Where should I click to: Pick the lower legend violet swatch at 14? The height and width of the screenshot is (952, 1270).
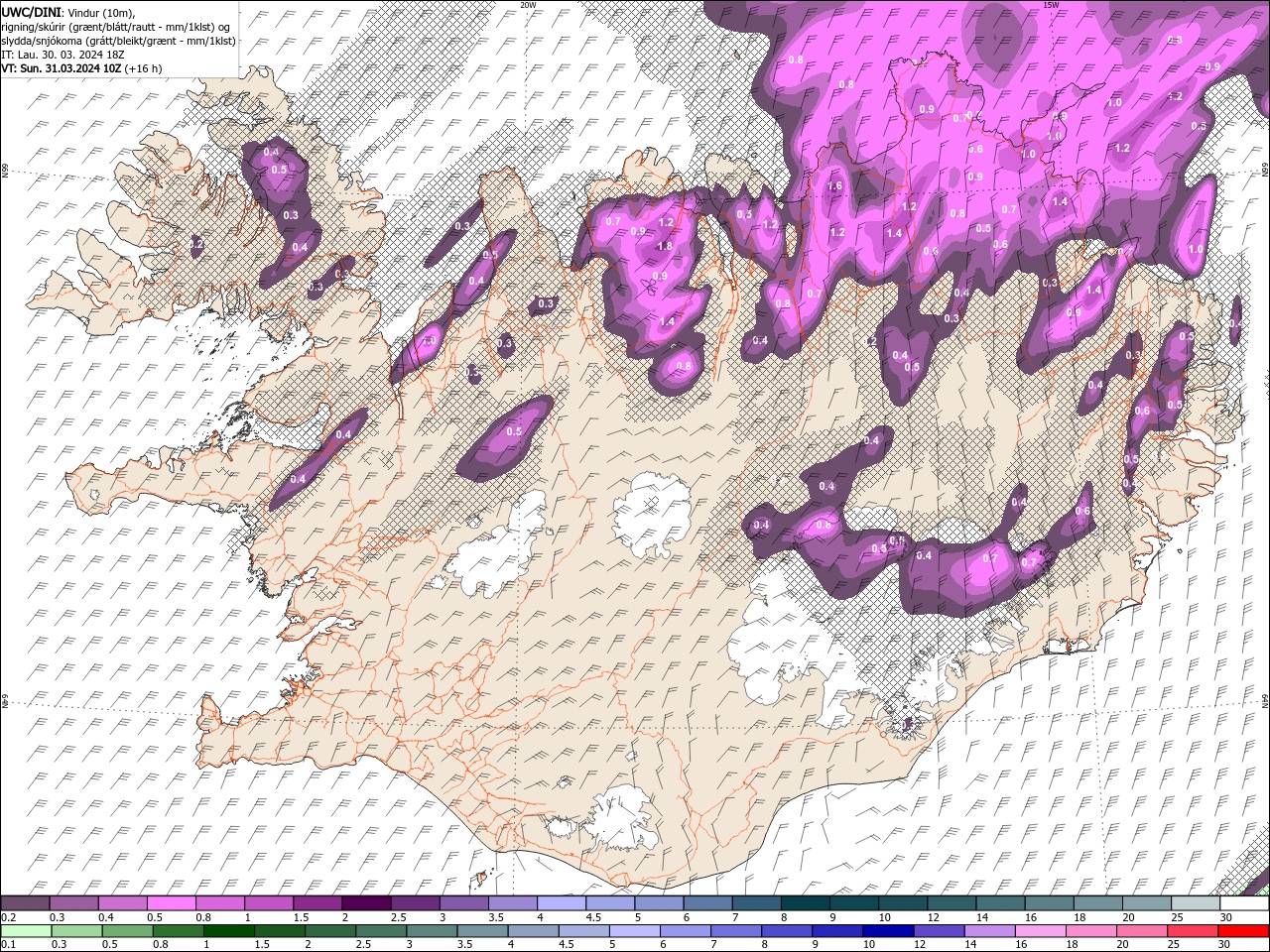(988, 931)
